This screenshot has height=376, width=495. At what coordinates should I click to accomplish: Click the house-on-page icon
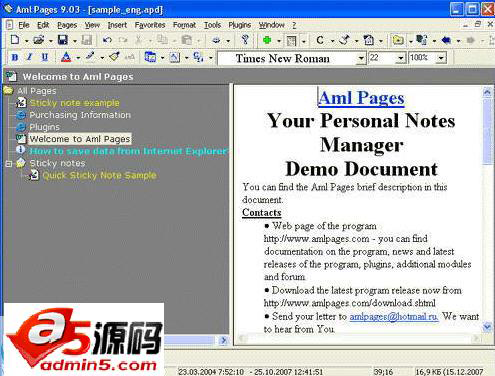coord(369,40)
